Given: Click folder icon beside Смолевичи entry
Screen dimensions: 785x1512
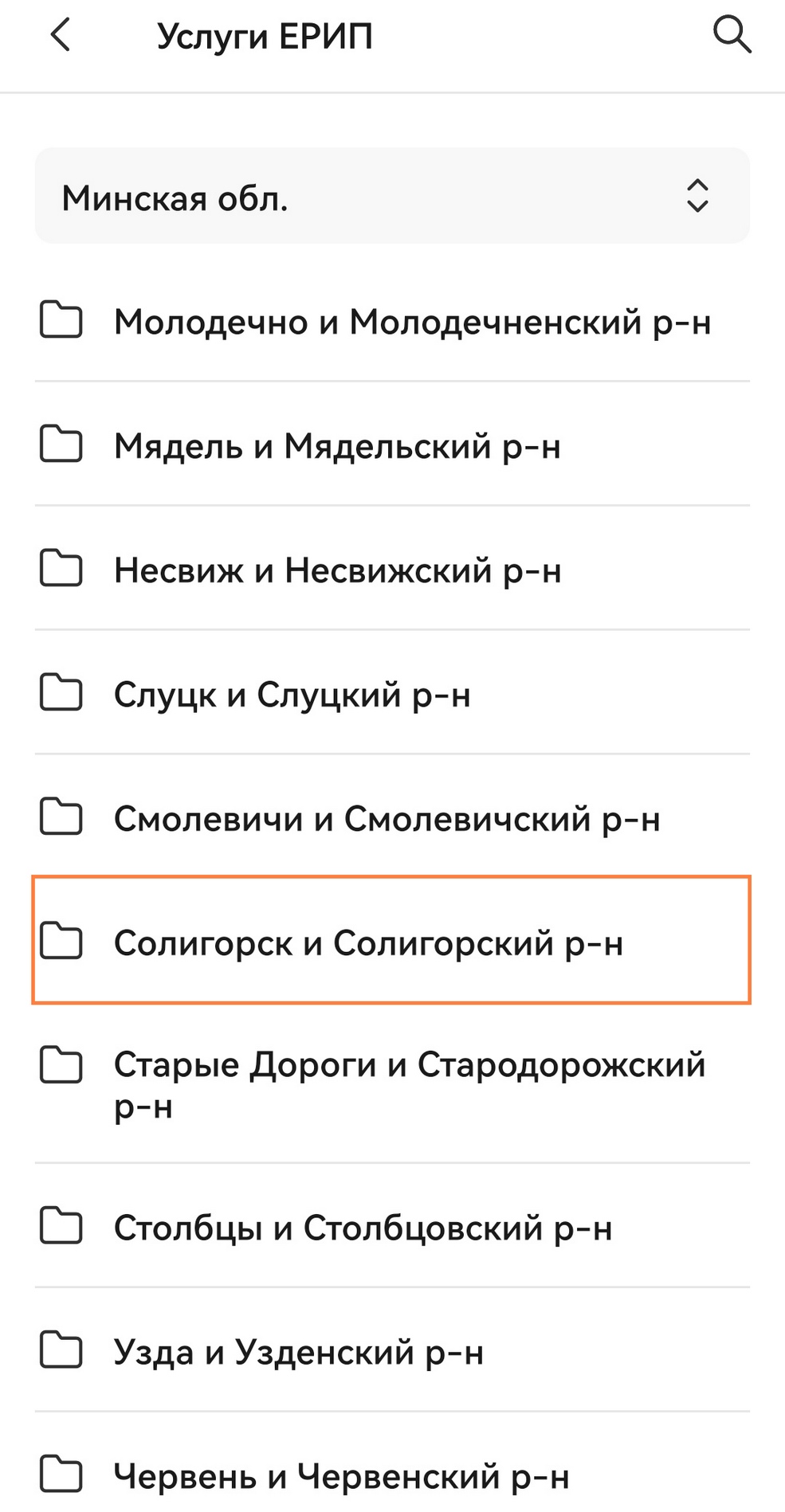Looking at the screenshot, I should (x=61, y=817).
